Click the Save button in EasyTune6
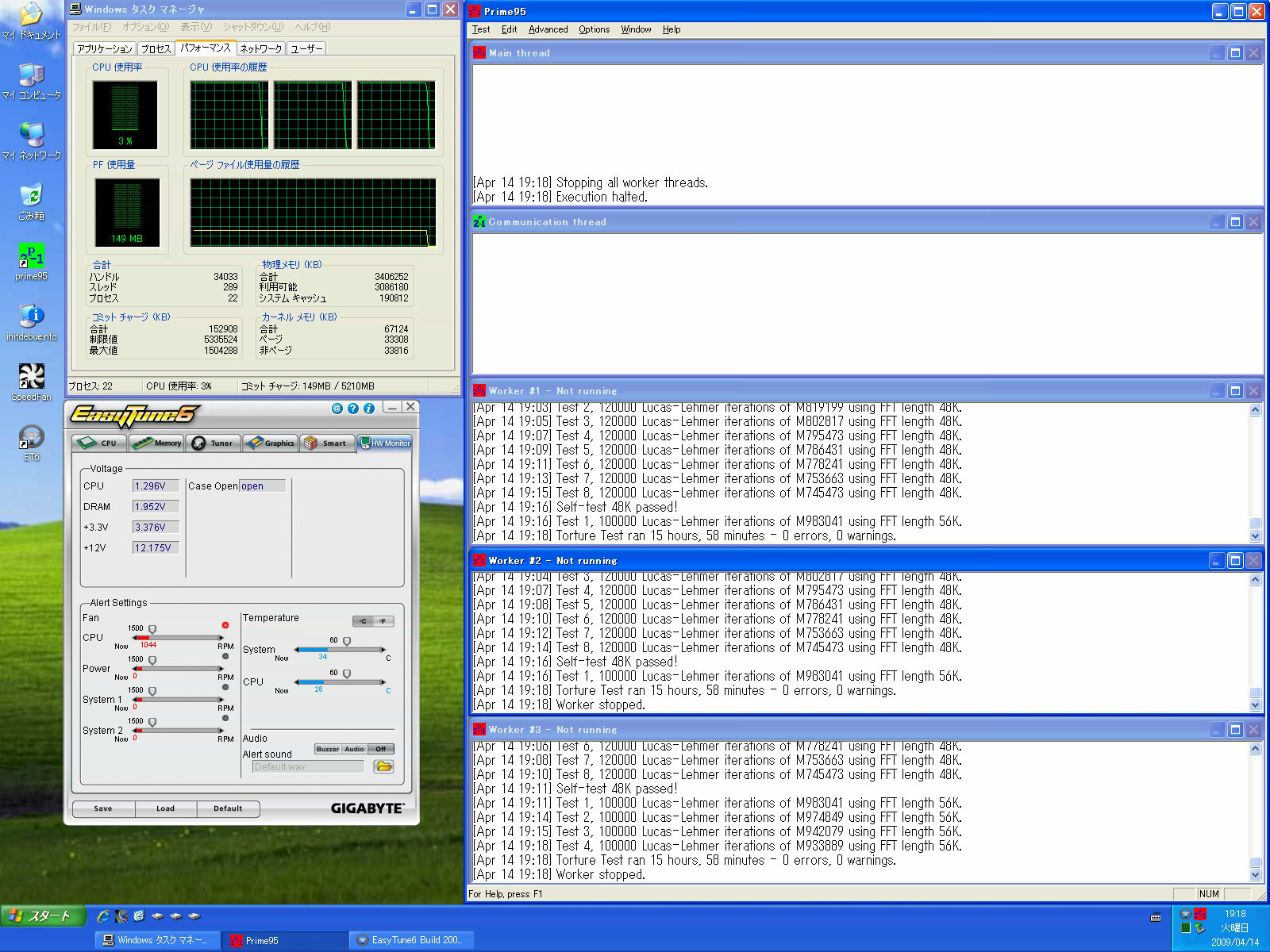The width and height of the screenshot is (1270, 952). coord(103,808)
